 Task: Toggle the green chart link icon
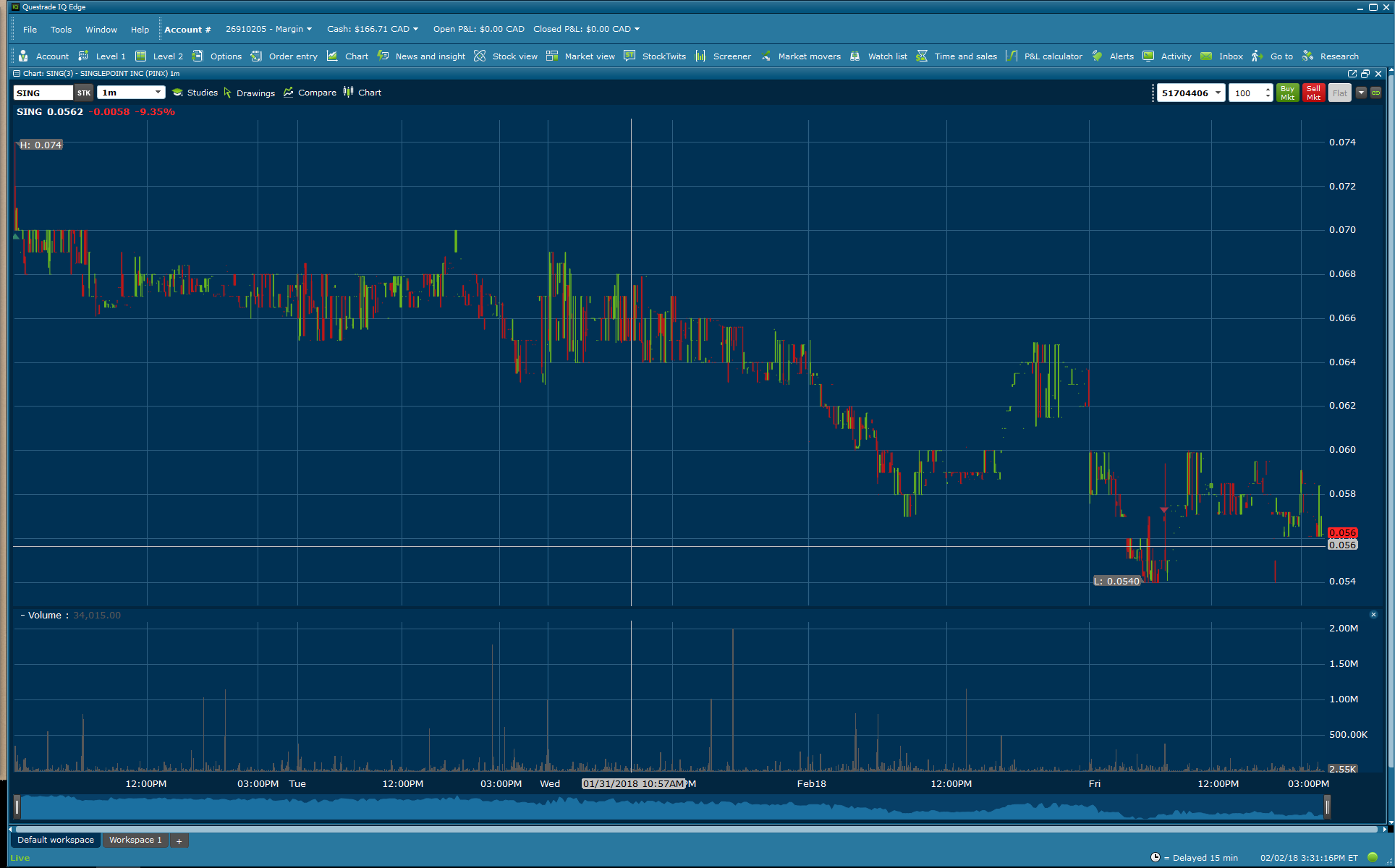click(1375, 93)
